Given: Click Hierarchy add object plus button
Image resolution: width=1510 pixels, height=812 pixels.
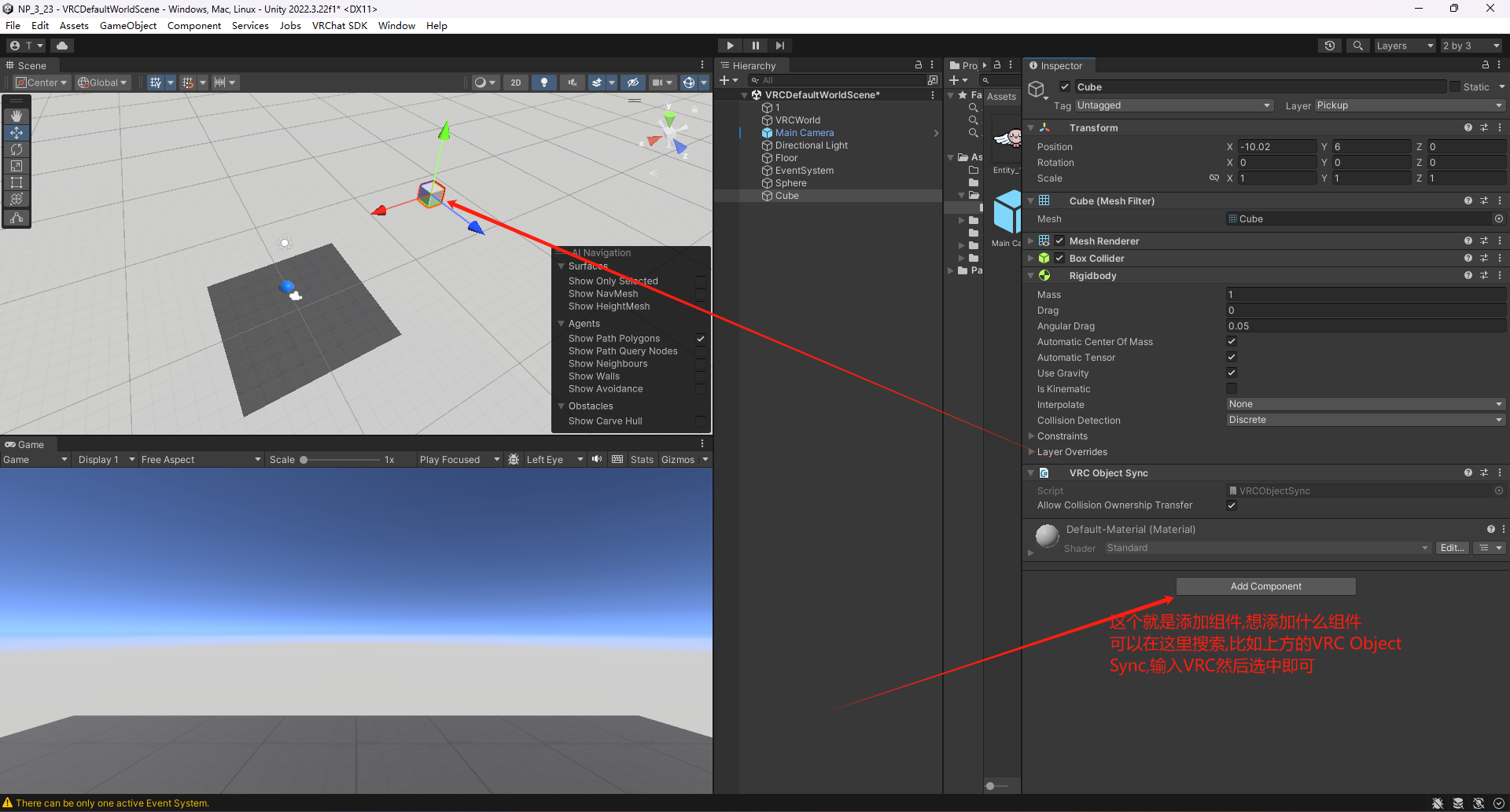Looking at the screenshot, I should pos(724,80).
